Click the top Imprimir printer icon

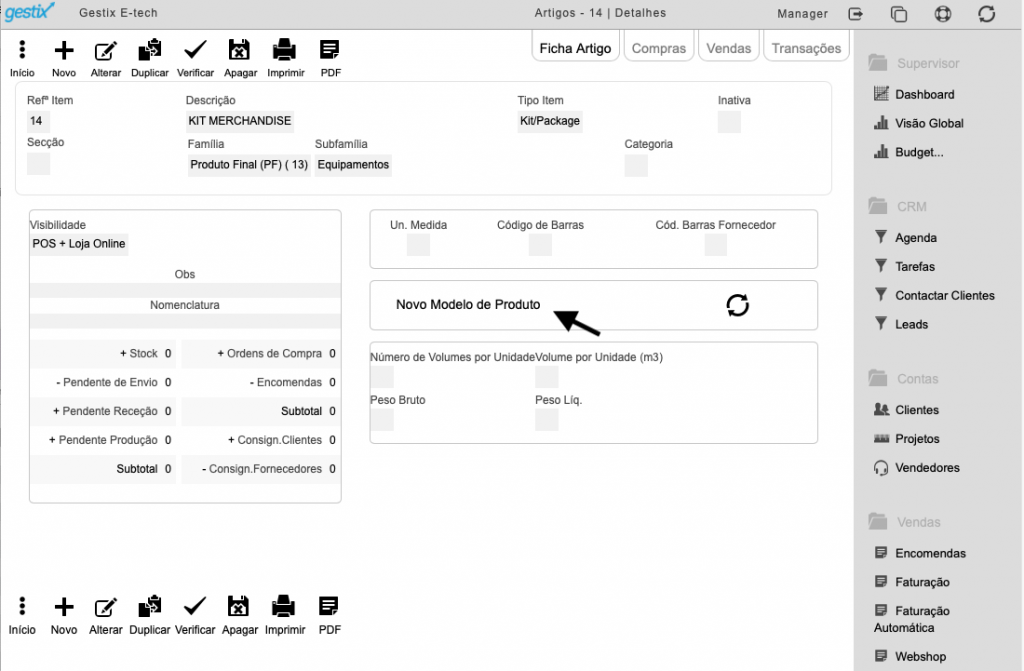[284, 50]
